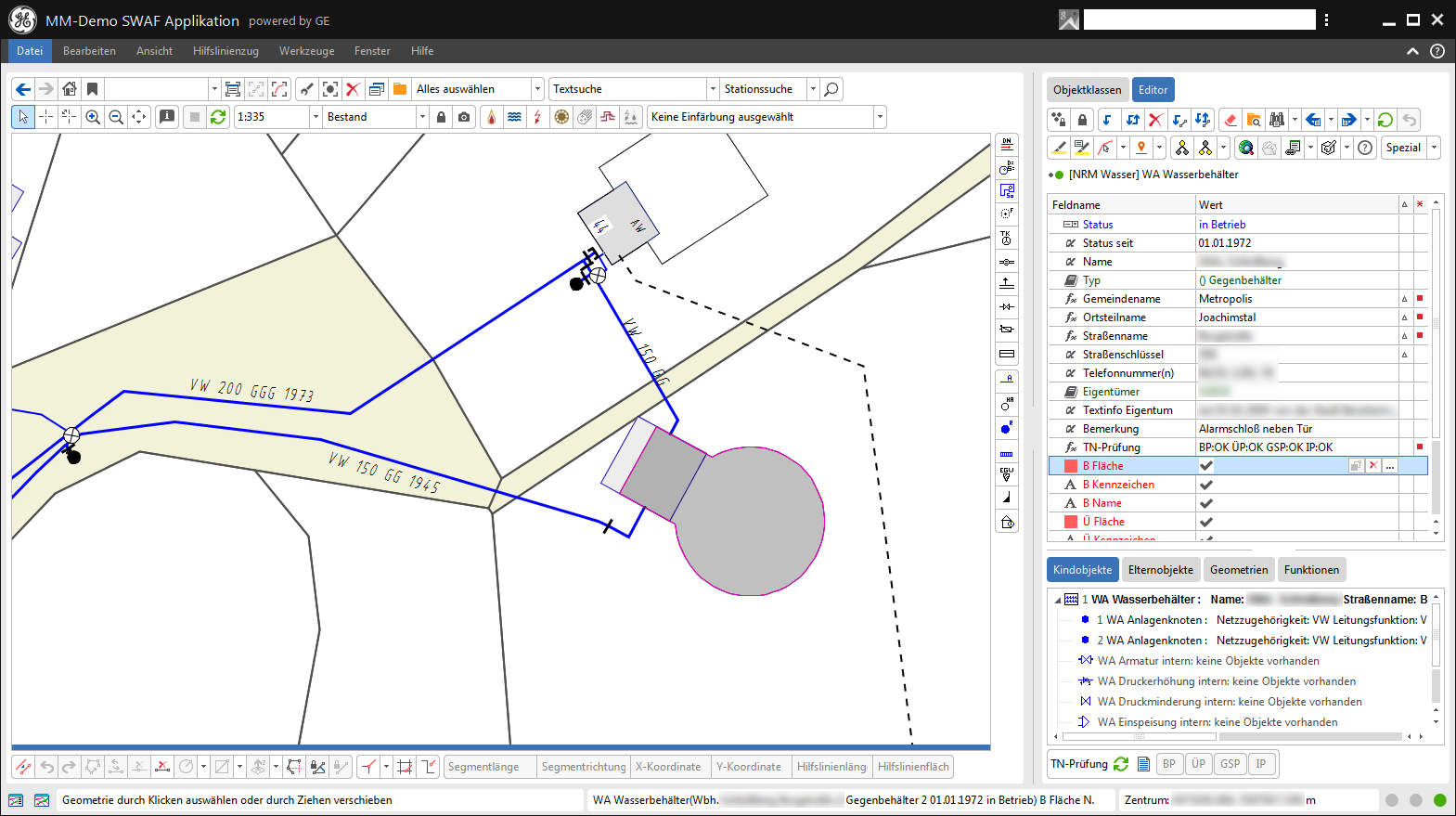Click the padlock icon in editor toolbar
Image resolution: width=1456 pixels, height=816 pixels.
coord(1082,120)
